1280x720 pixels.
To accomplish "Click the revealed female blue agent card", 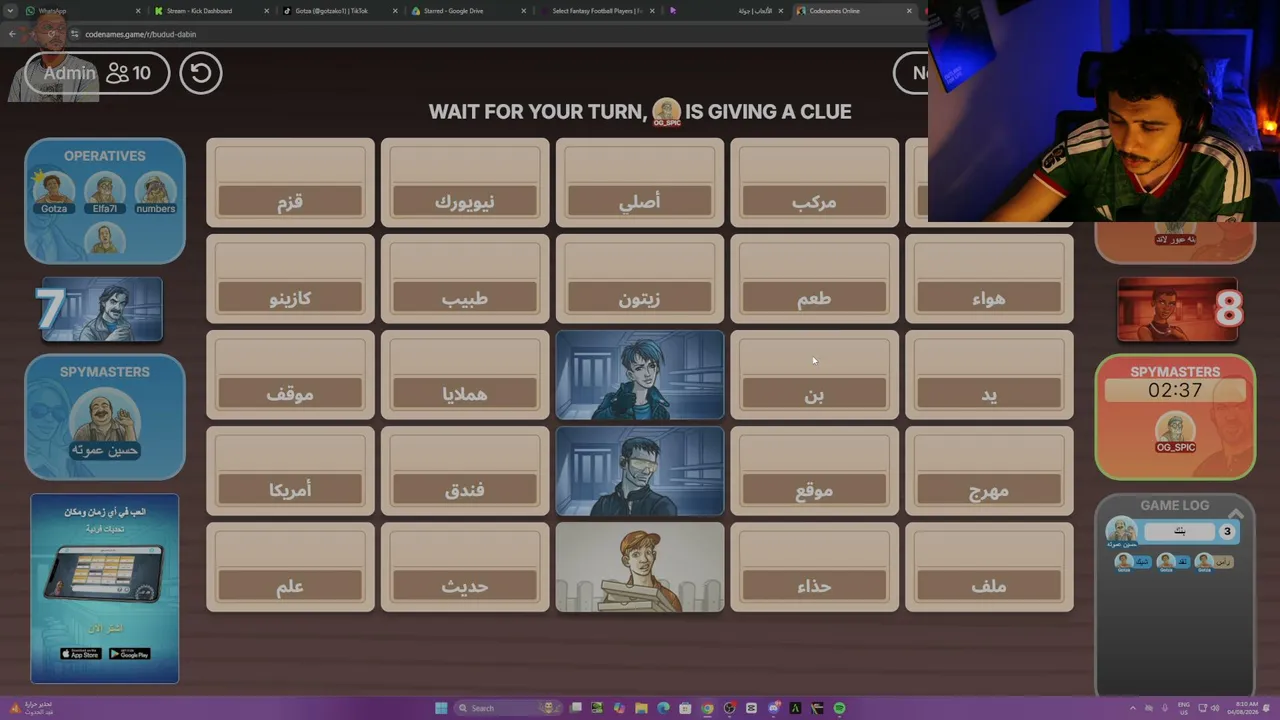I will [640, 375].
